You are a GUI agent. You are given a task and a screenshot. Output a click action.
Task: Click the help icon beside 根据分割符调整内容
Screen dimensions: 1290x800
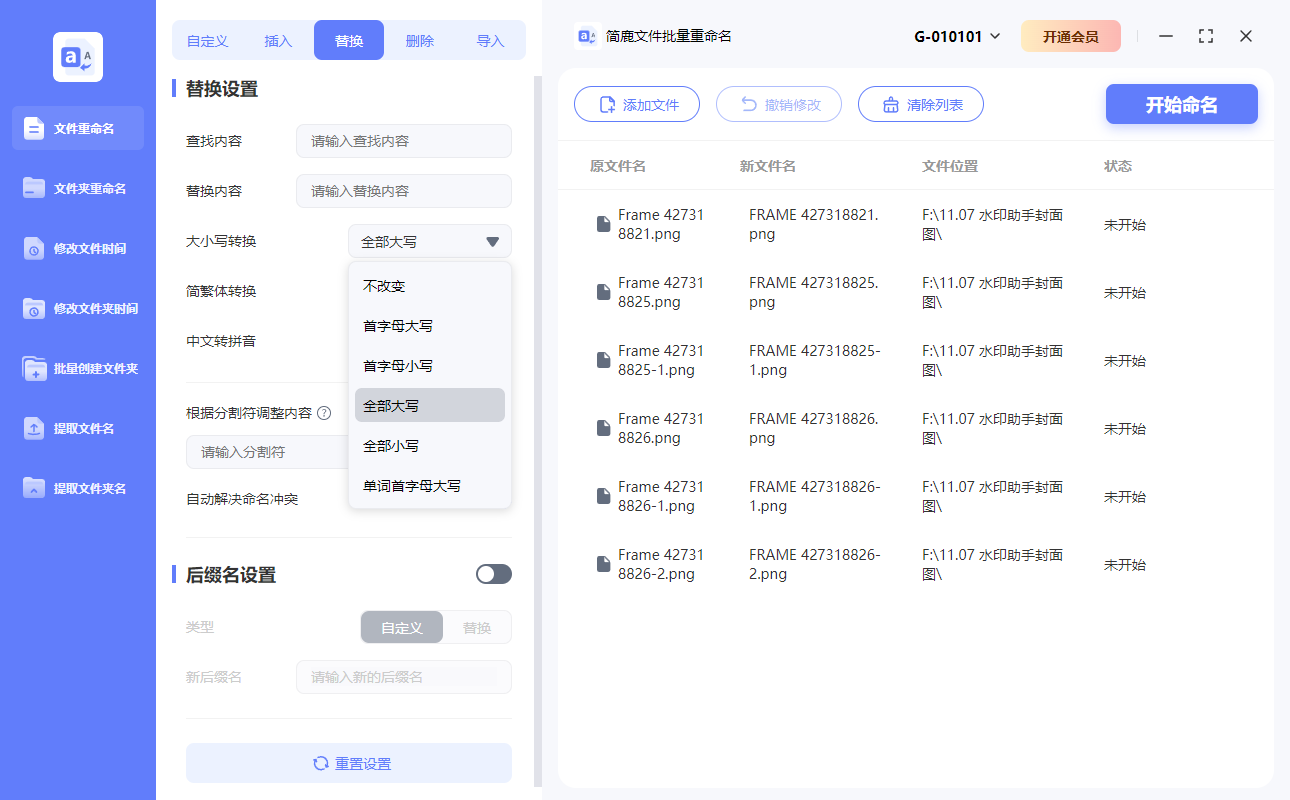point(324,413)
